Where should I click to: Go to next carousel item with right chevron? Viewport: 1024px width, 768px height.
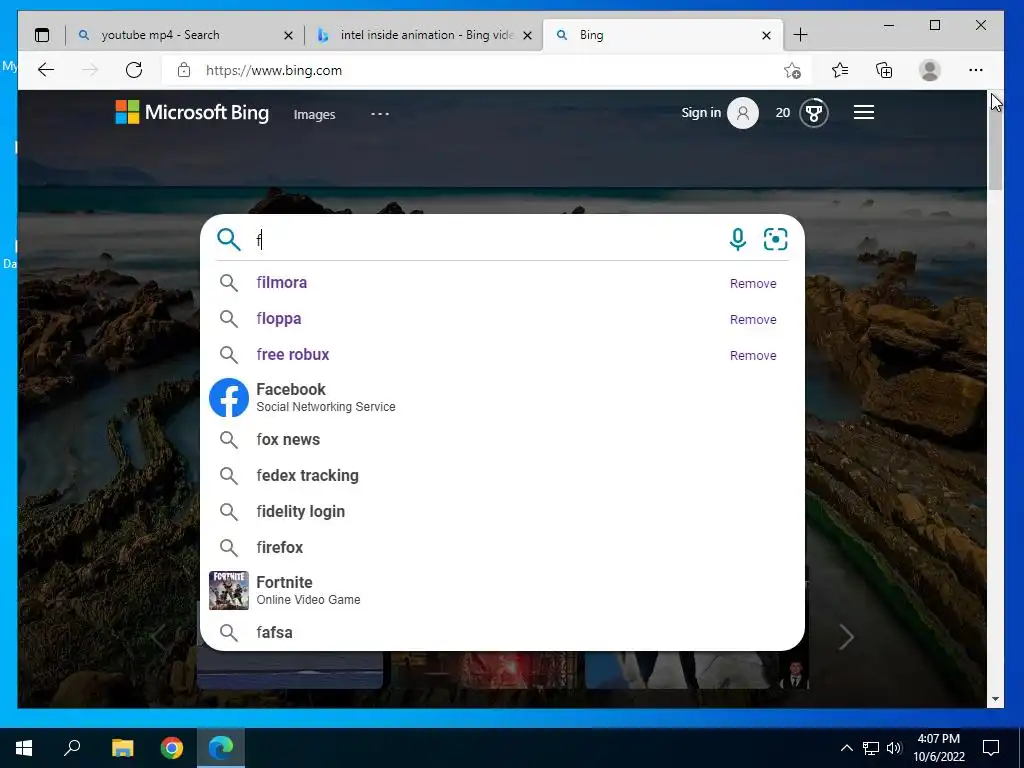pos(846,637)
